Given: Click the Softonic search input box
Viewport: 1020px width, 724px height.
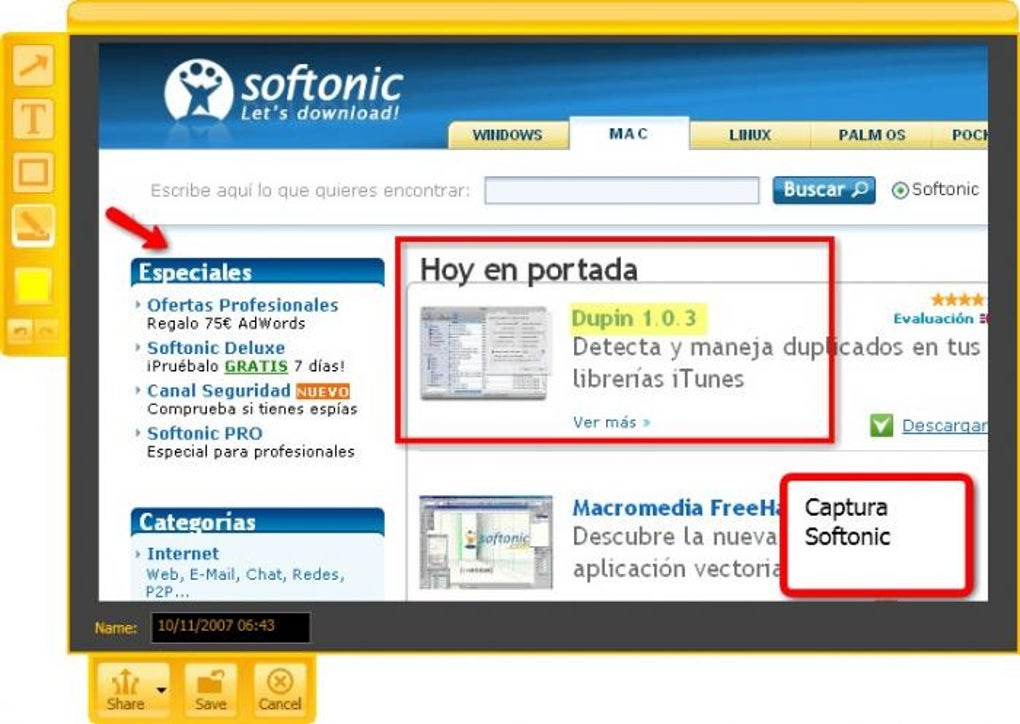Looking at the screenshot, I should pyautogui.click(x=622, y=191).
